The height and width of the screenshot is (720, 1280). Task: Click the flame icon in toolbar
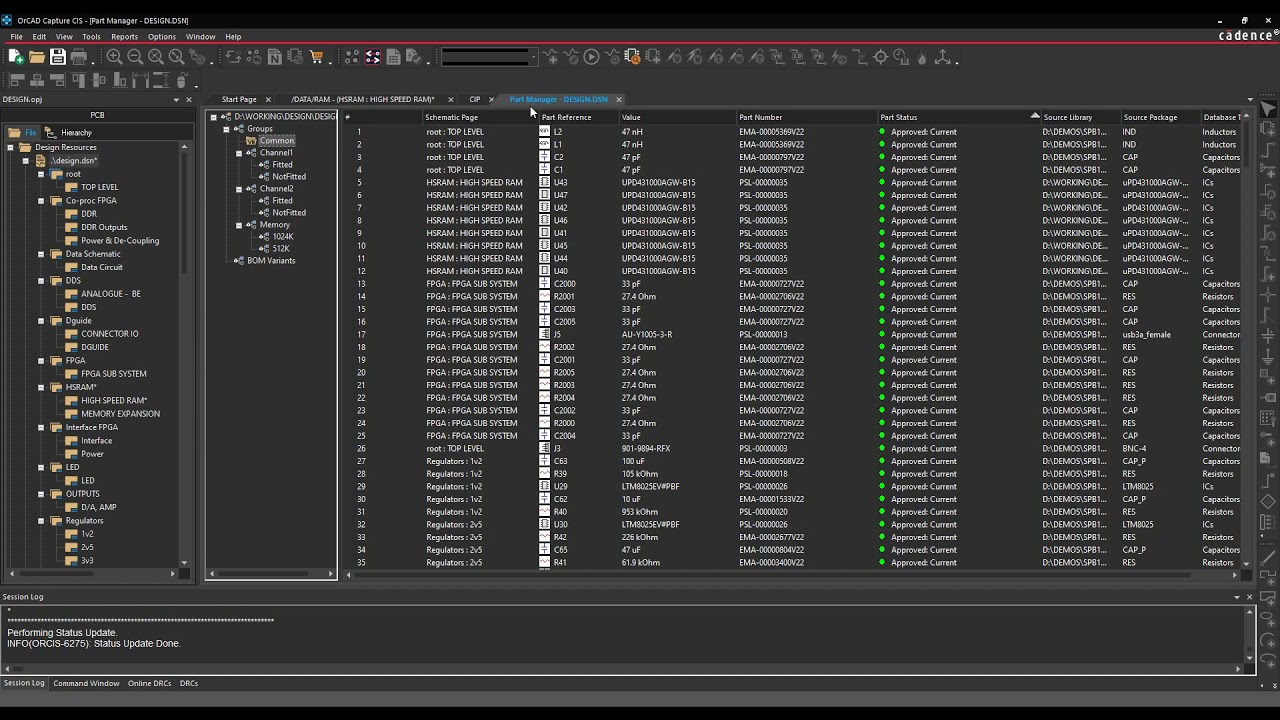coord(922,57)
